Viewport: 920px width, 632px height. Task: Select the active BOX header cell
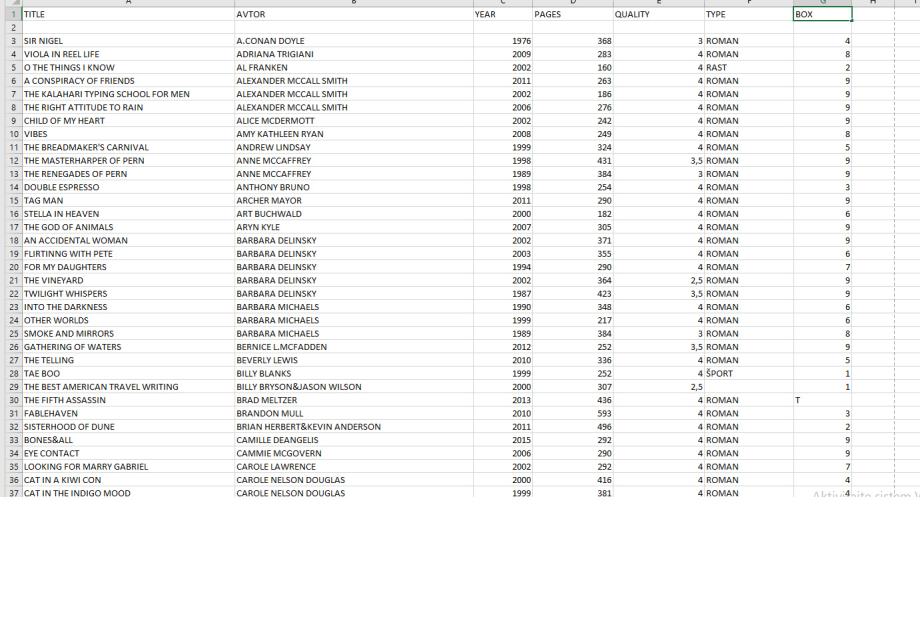[821, 15]
